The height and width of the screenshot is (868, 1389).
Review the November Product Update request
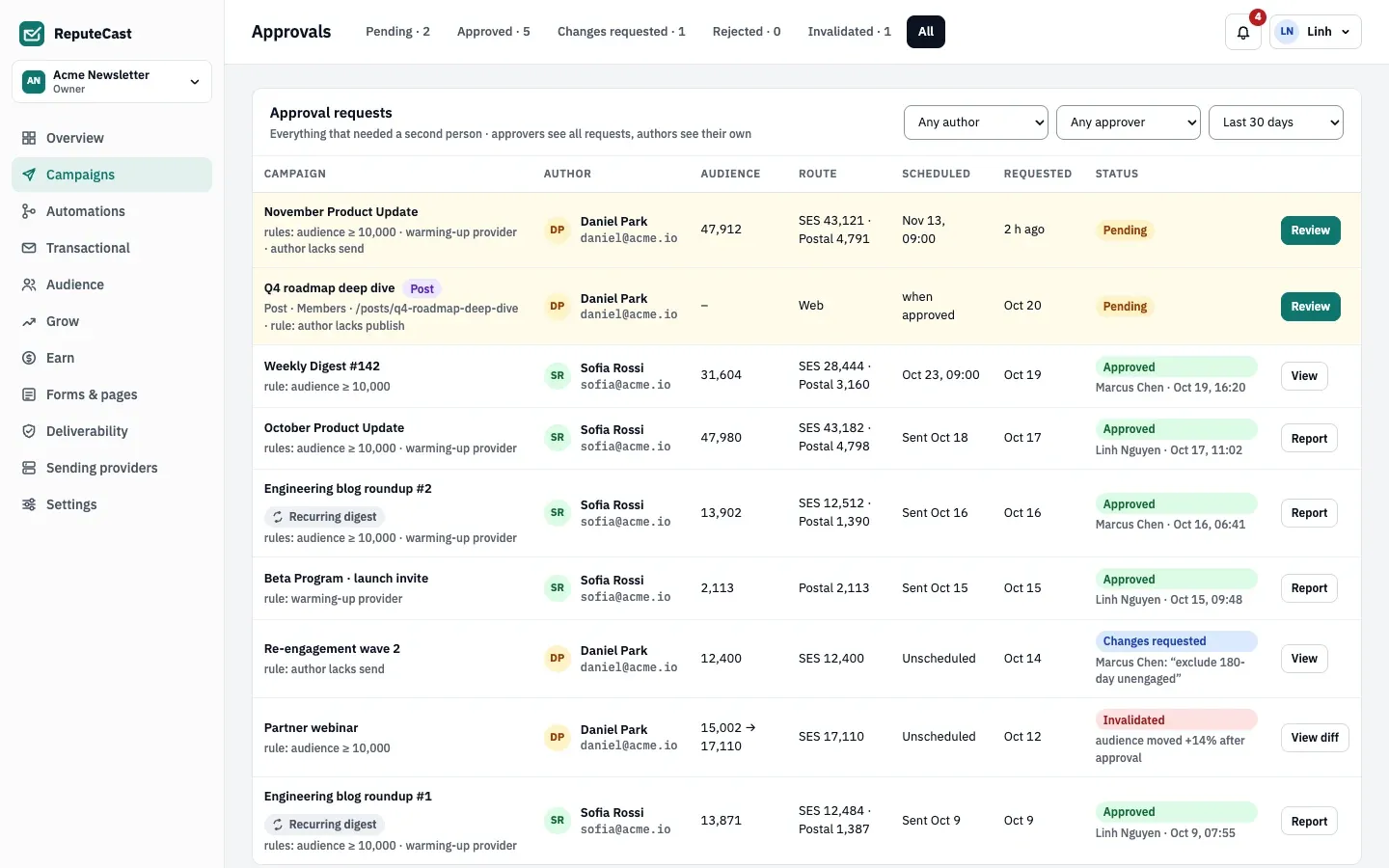1311,231
